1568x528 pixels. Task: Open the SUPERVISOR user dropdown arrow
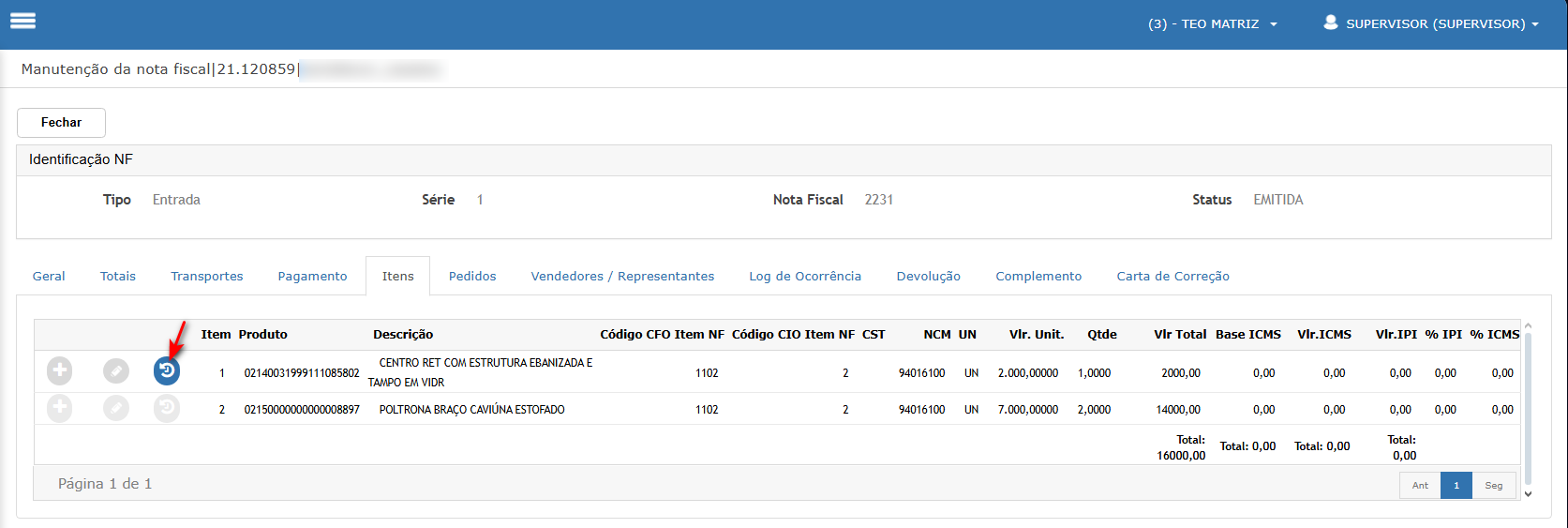1535,24
